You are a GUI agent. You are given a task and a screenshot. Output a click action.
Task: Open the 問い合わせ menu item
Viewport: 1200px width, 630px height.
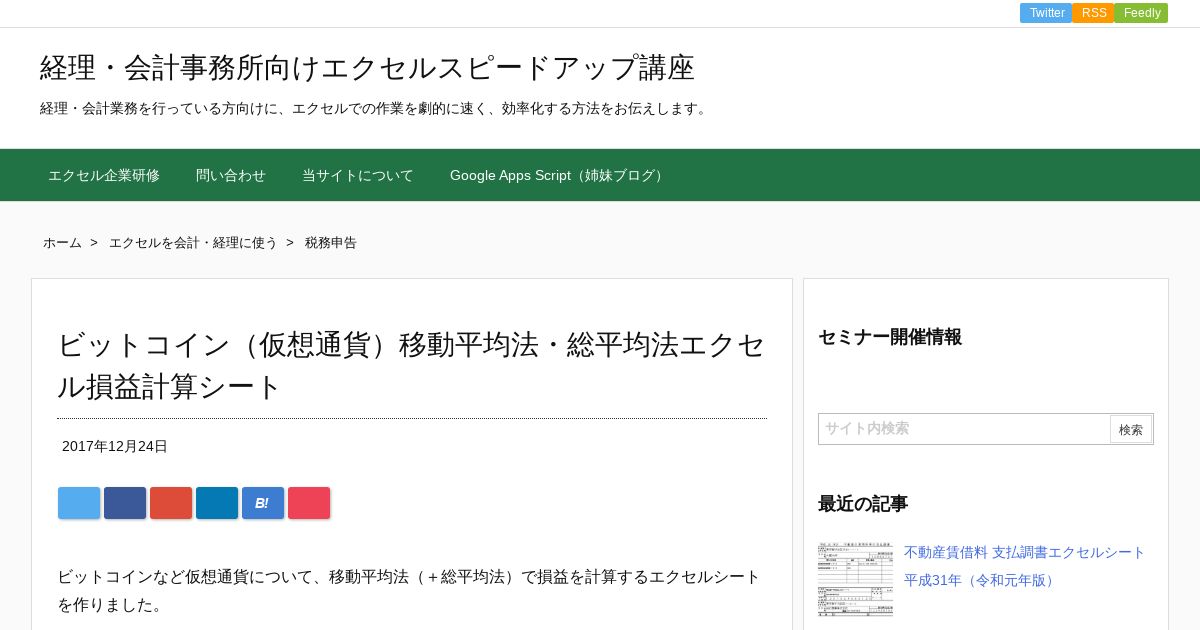231,175
